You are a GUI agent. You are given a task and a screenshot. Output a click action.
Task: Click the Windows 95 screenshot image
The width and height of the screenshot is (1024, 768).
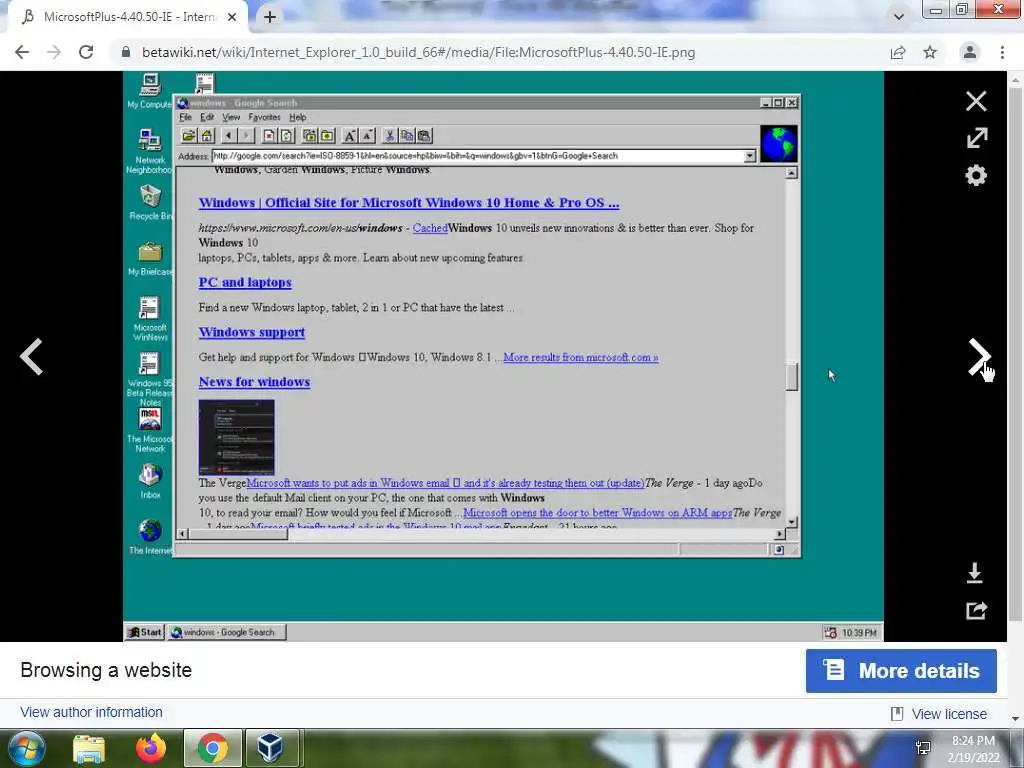tap(503, 357)
